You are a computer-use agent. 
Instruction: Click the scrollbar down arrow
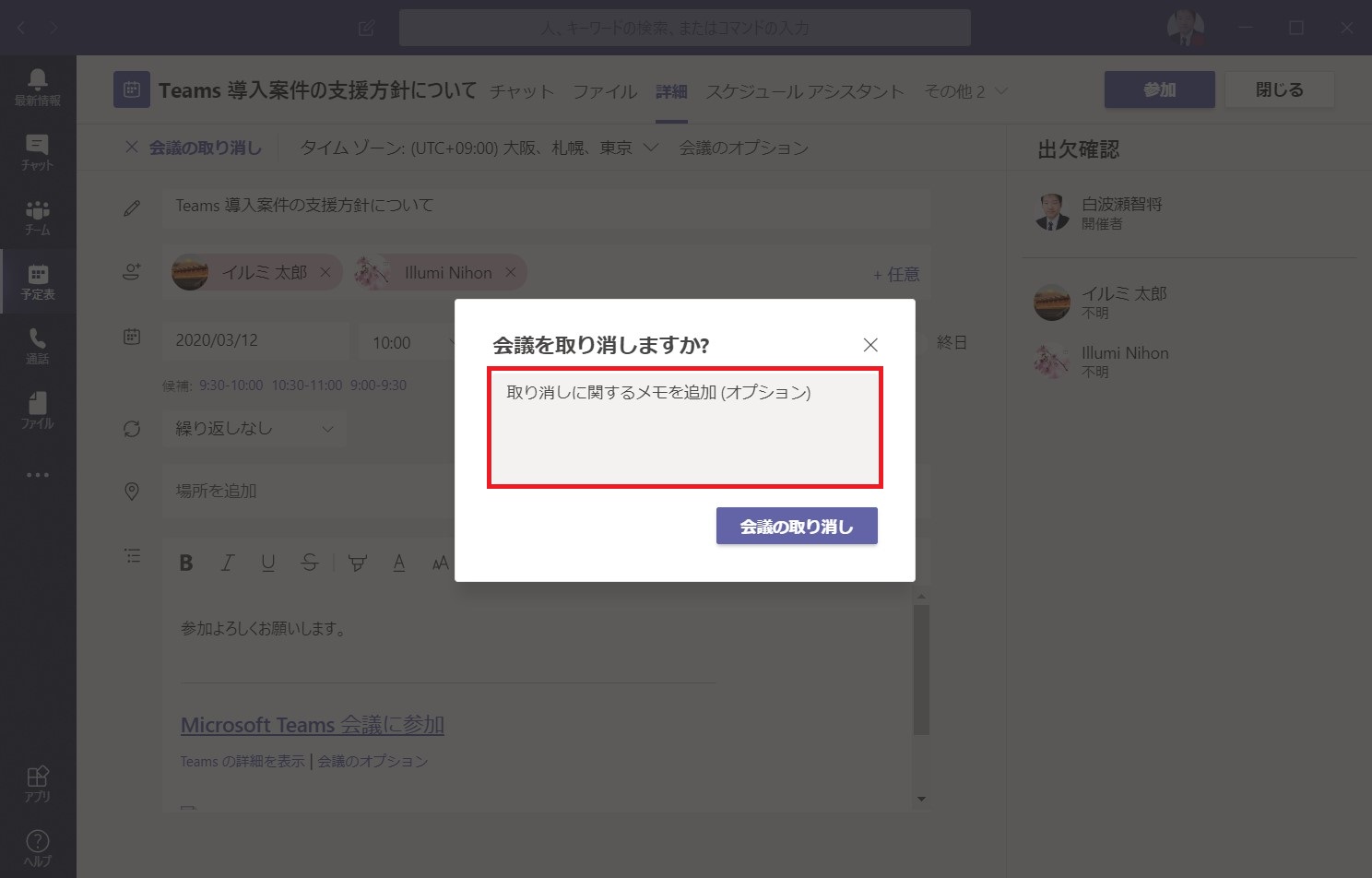tap(921, 800)
